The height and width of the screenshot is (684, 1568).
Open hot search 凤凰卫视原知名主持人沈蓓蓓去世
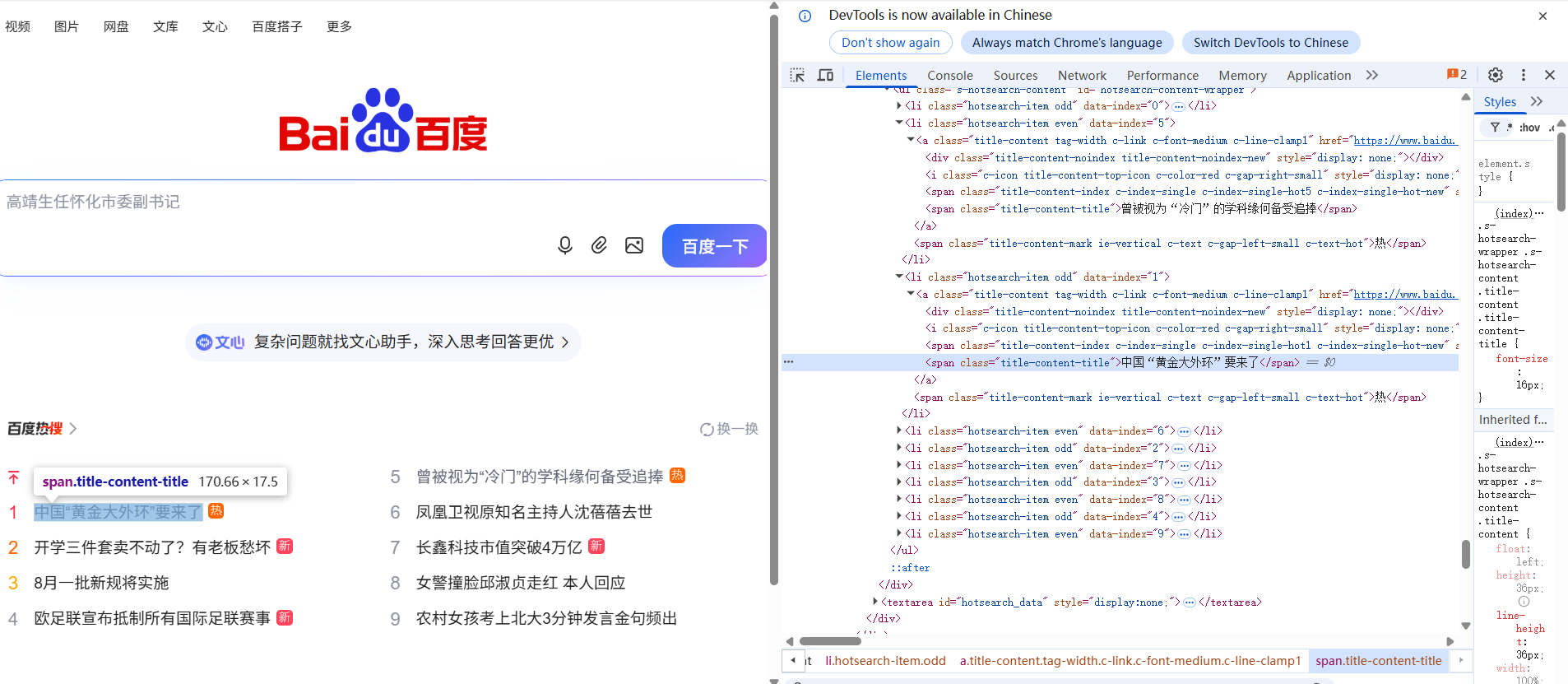coord(534,512)
